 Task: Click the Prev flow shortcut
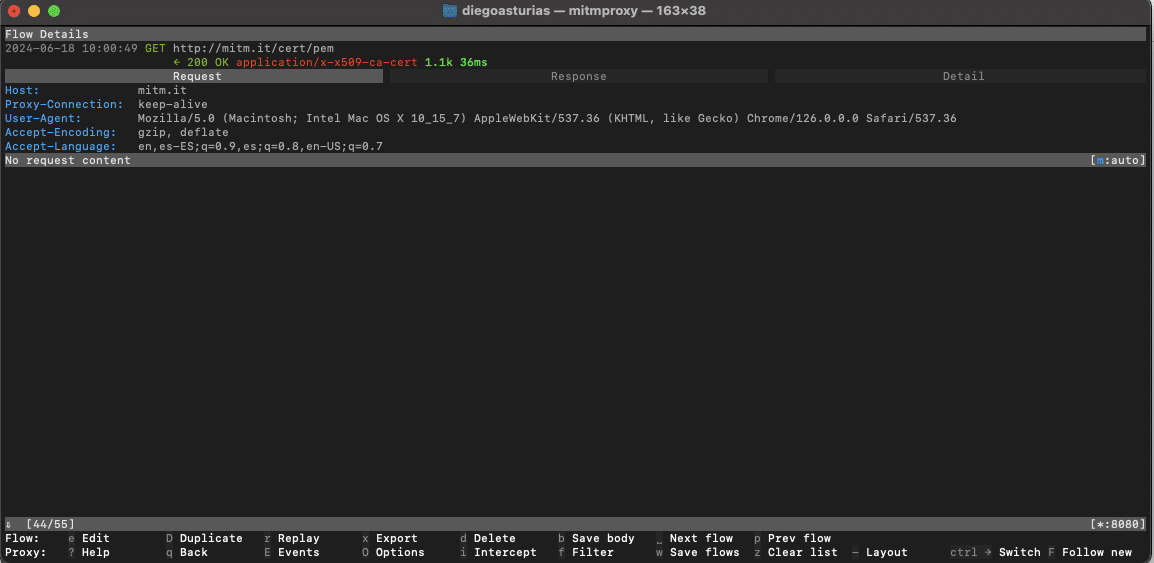[x=792, y=538]
